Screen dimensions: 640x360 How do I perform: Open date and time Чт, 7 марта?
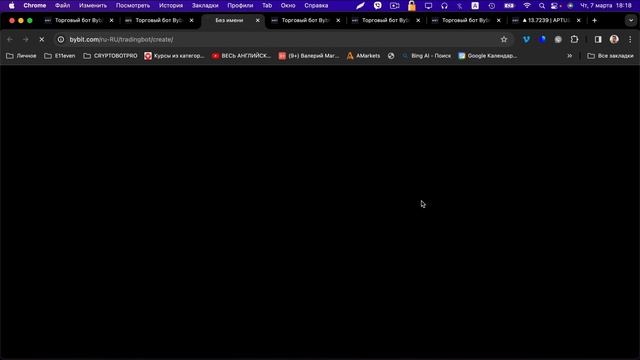606,6
